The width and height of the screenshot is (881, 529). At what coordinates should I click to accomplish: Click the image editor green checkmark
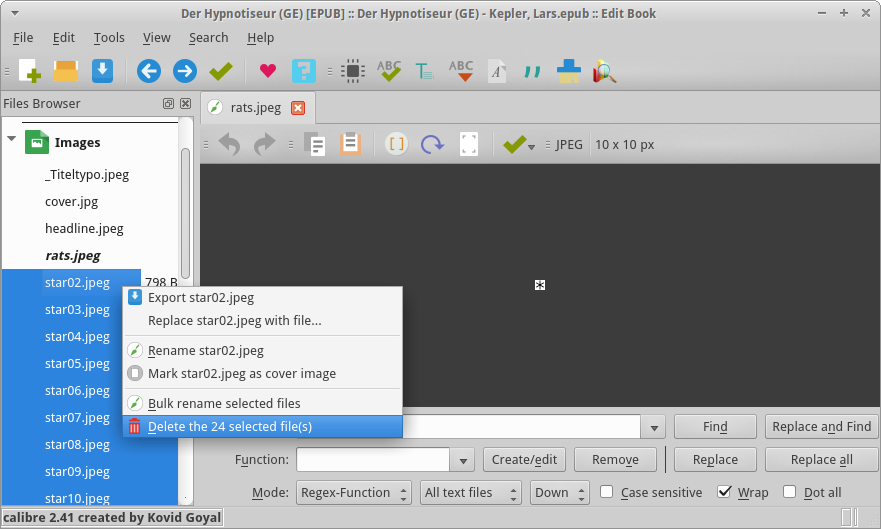[515, 144]
